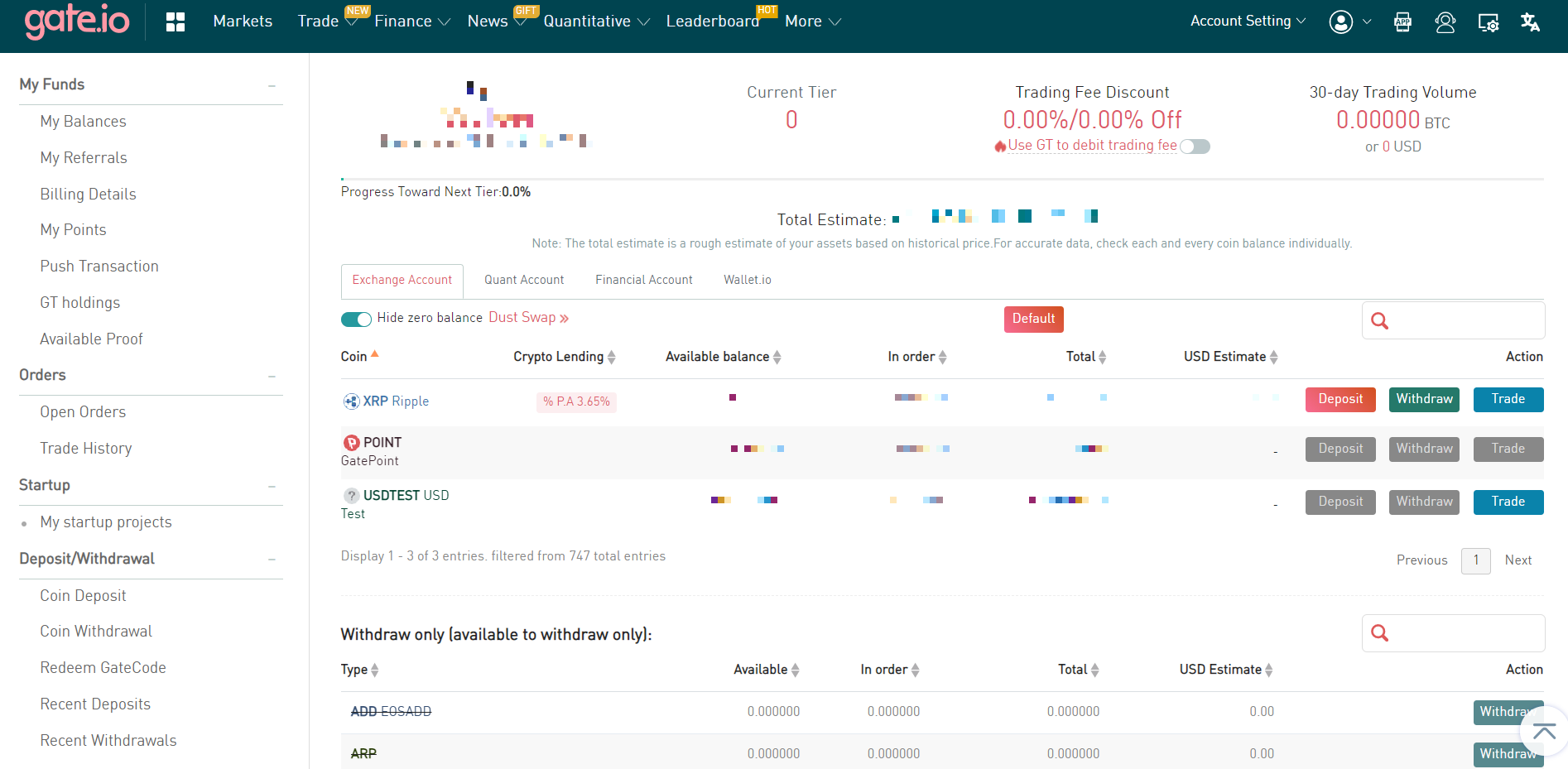Open the apps grid icon in navbar
1568x769 pixels.
(176, 22)
